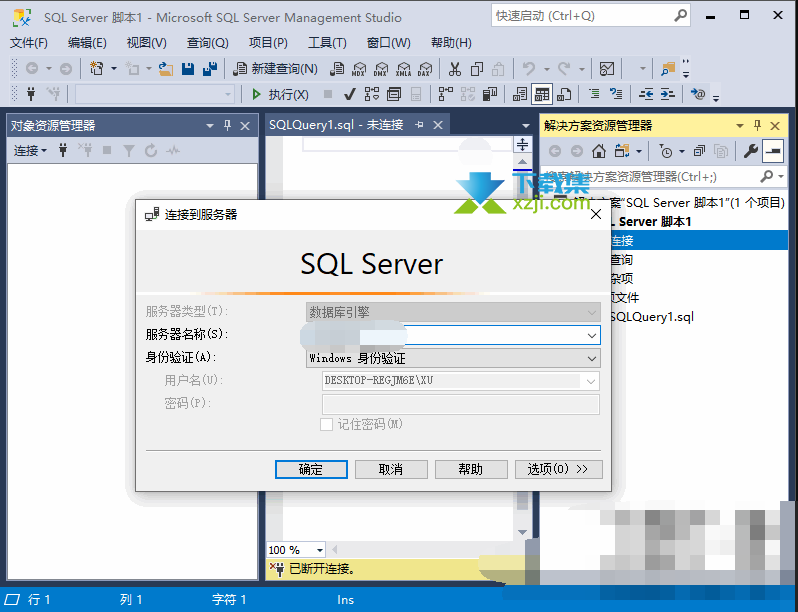The width and height of the screenshot is (798, 612).
Task: Click the comment out selected lines icon
Action: 594,94
